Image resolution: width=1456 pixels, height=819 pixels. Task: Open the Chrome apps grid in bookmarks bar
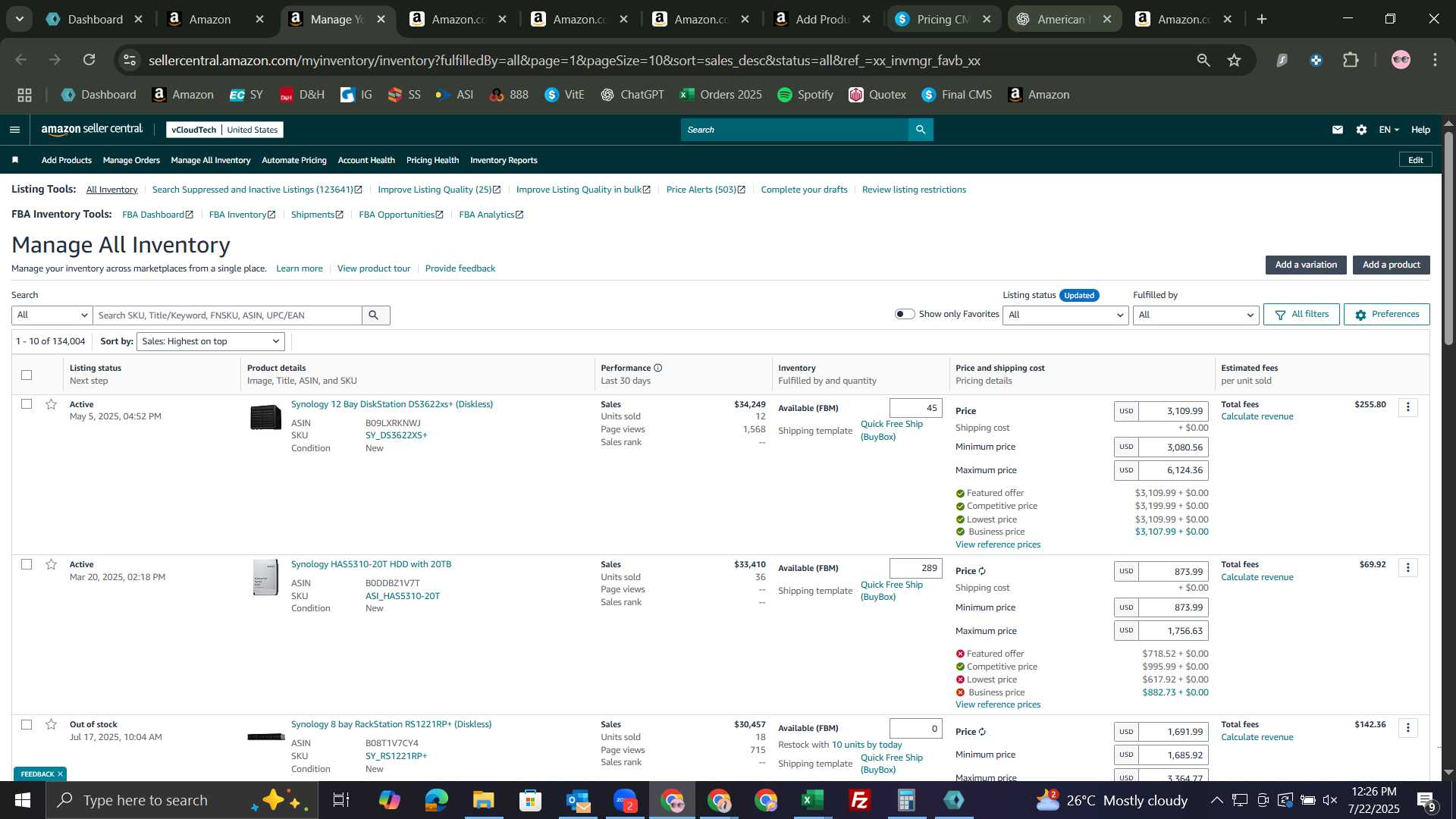[24, 95]
